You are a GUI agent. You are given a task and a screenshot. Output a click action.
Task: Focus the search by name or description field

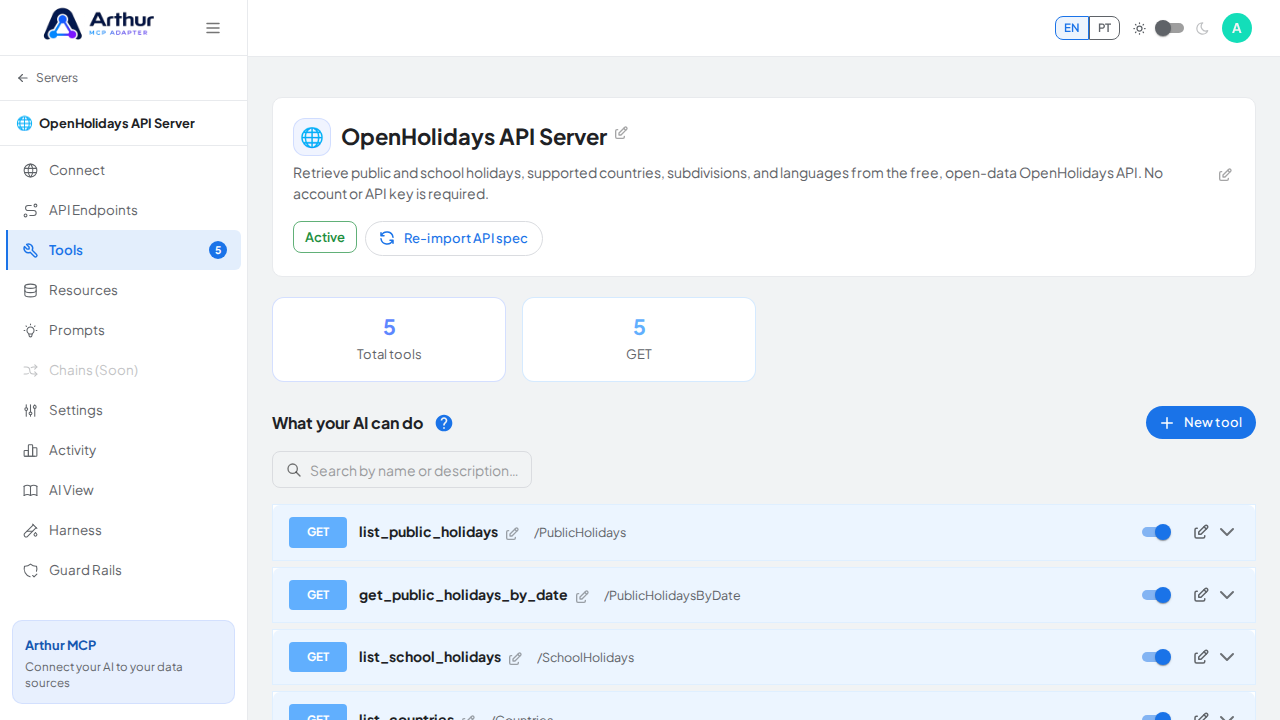pos(402,470)
